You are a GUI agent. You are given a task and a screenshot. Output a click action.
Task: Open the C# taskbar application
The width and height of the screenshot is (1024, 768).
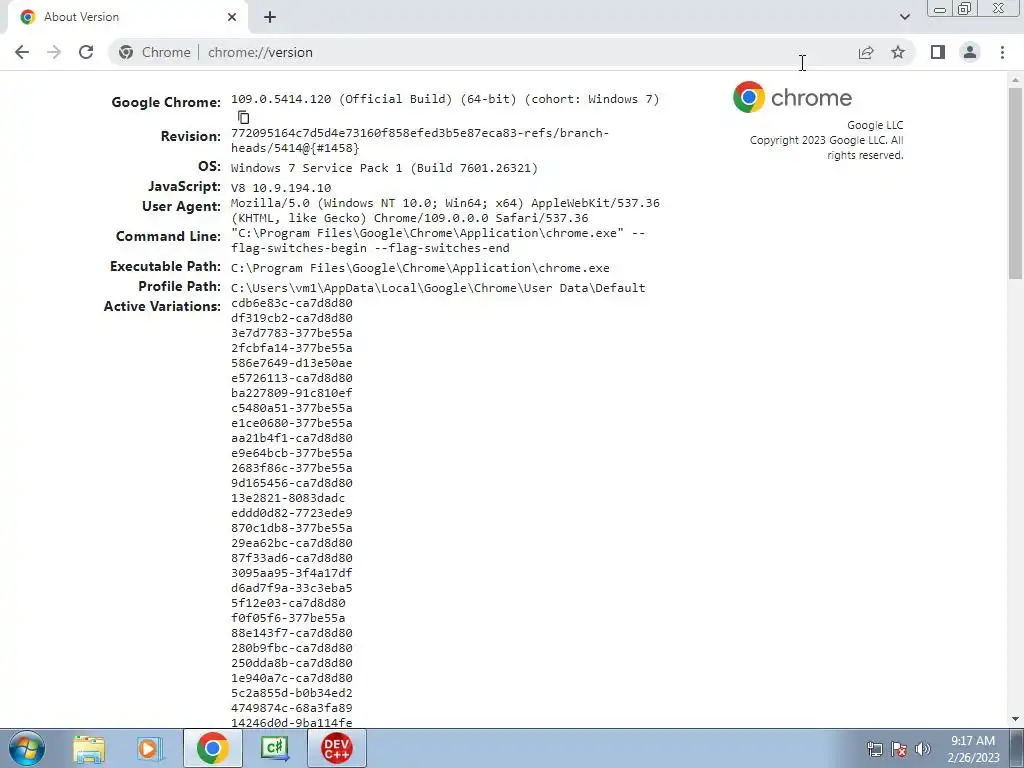coord(274,748)
